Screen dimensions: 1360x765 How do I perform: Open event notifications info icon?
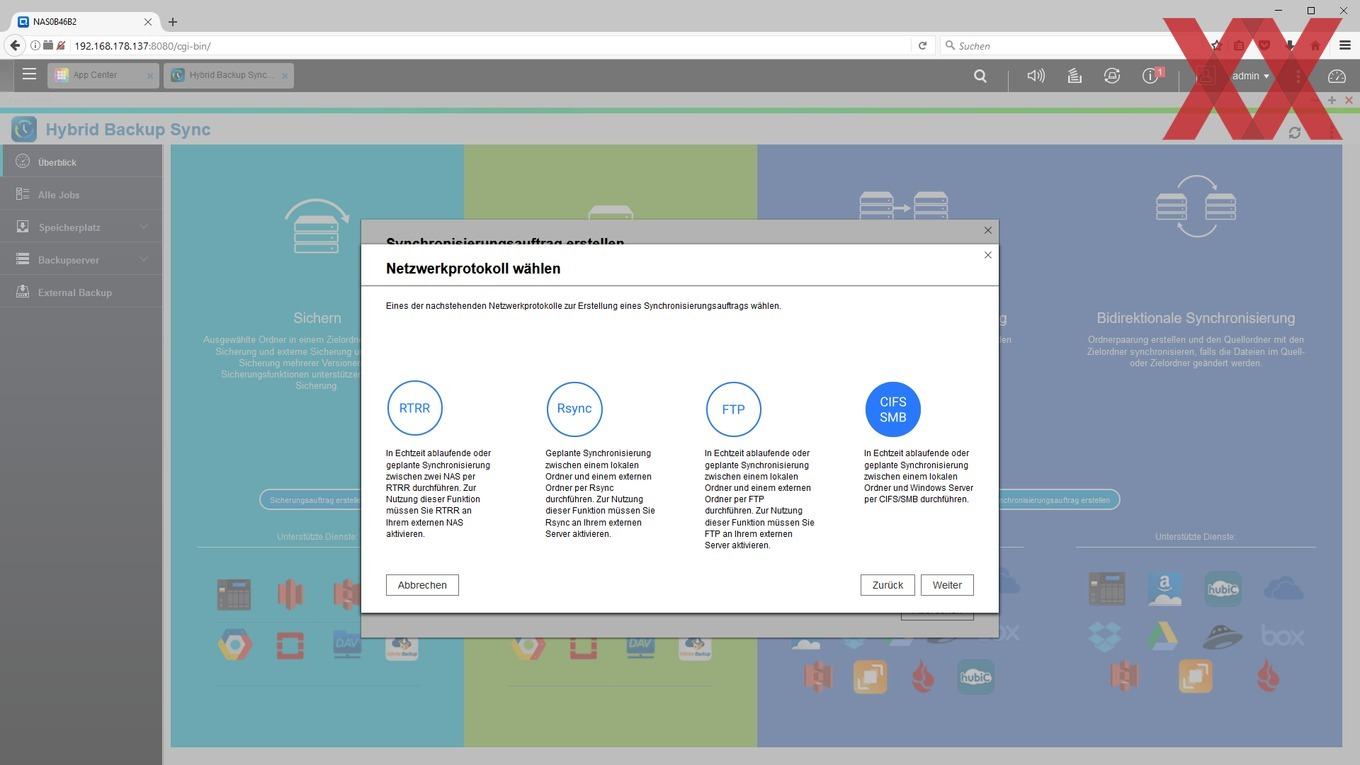click(x=1151, y=76)
